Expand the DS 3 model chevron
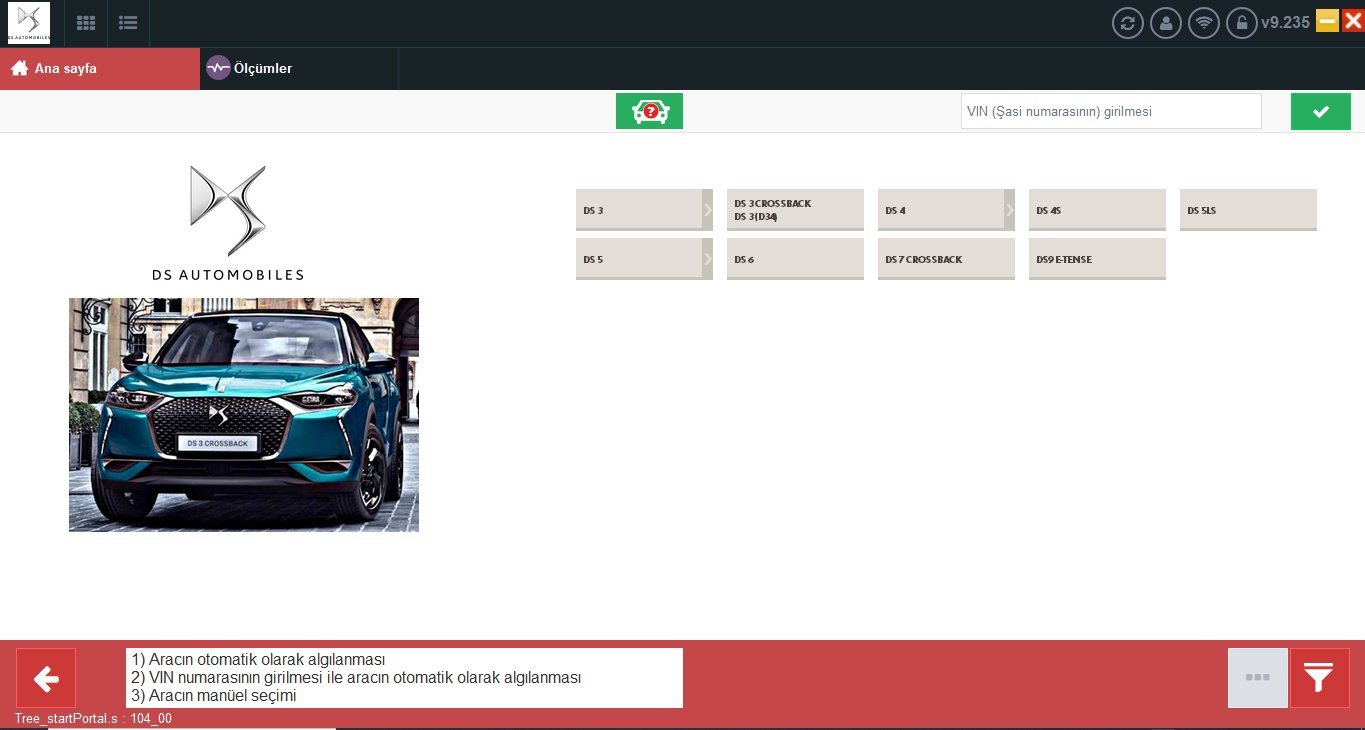1365x730 pixels. click(x=708, y=210)
